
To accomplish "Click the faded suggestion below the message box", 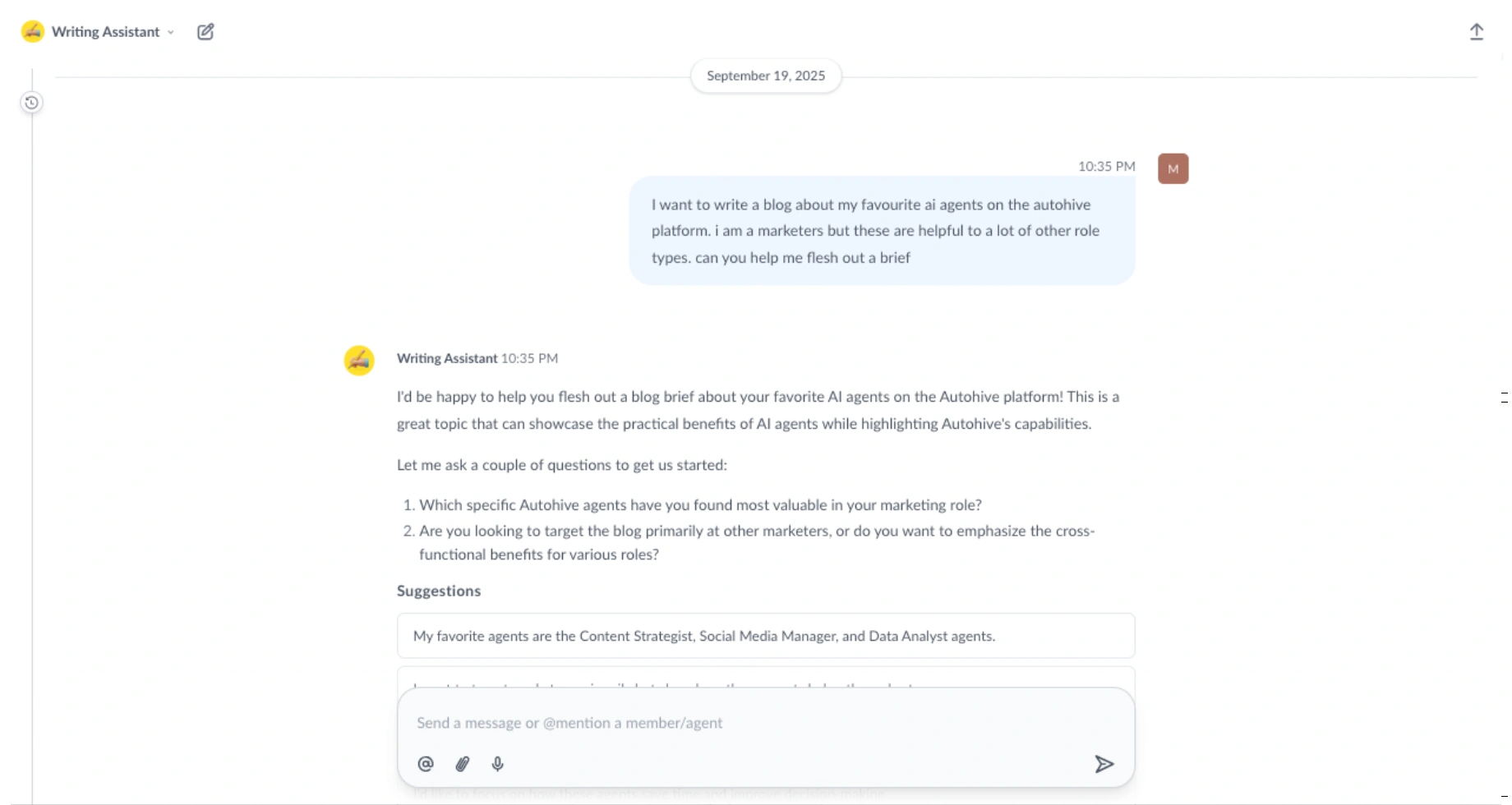I will tap(649, 793).
